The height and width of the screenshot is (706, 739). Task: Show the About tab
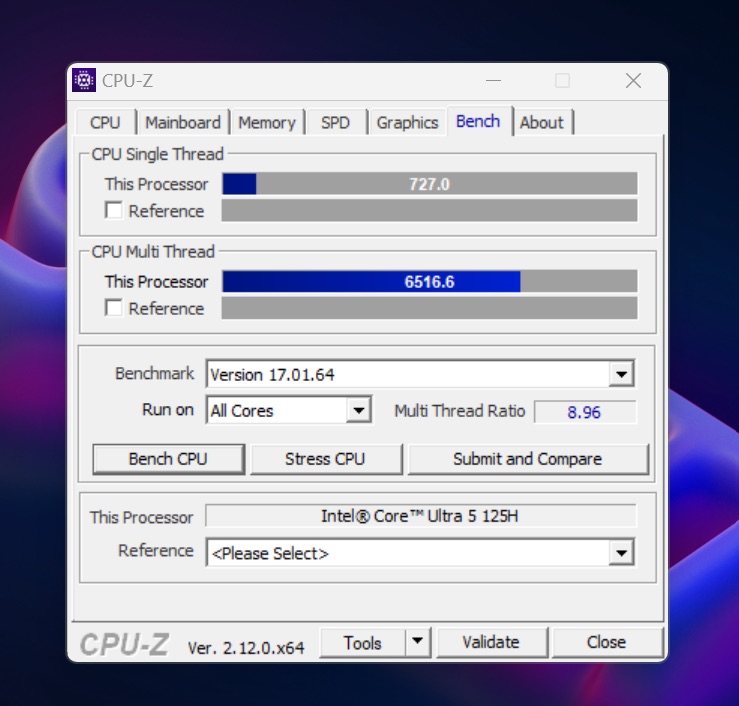coord(542,123)
